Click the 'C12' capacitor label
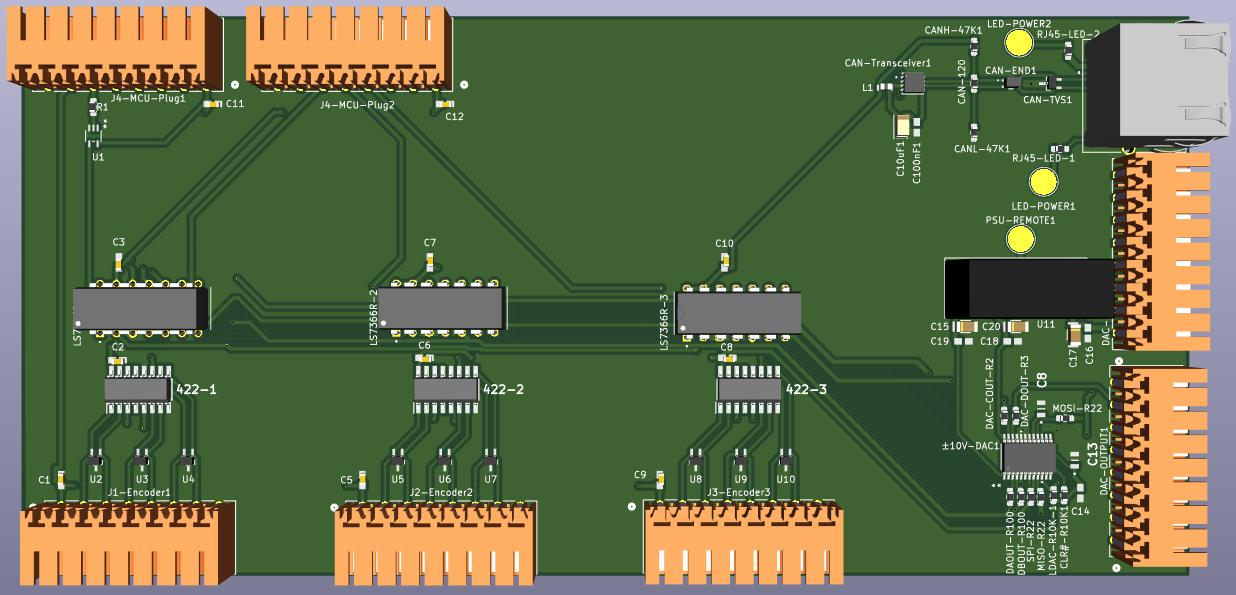The height and width of the screenshot is (595, 1236). click(454, 117)
